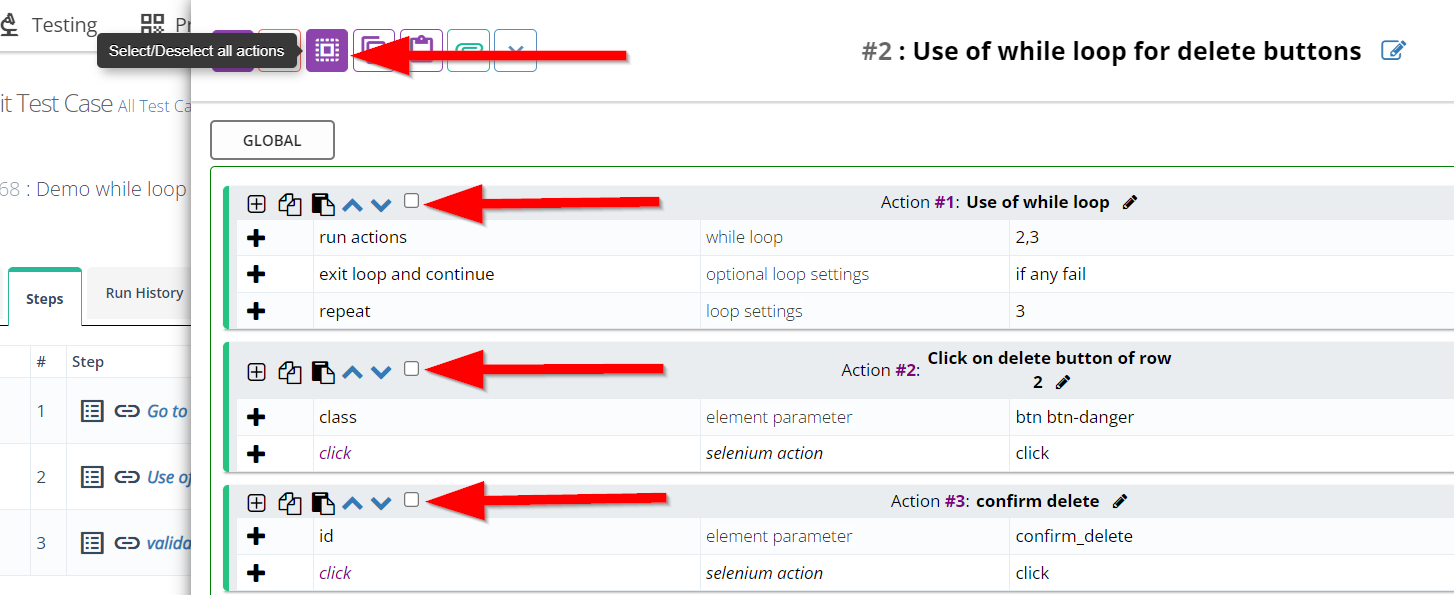1454x595 pixels.
Task: Click the plus icon on the 'repeat' row
Action: tap(256, 311)
